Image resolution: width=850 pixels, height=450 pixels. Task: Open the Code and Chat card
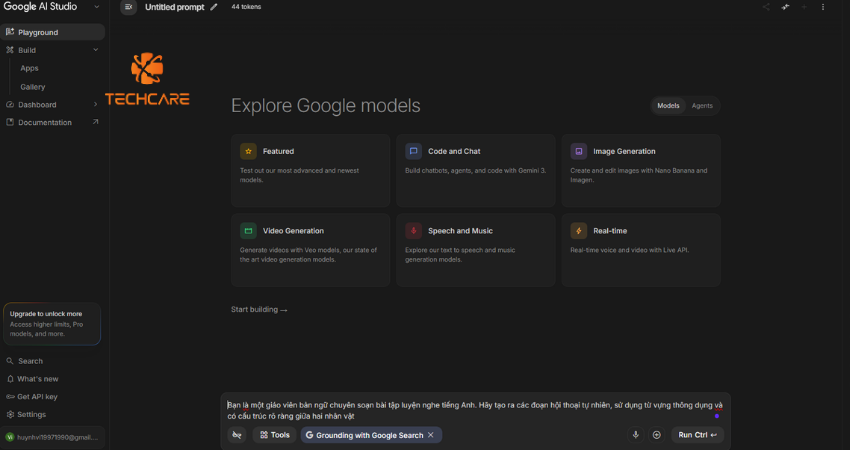tap(475, 171)
